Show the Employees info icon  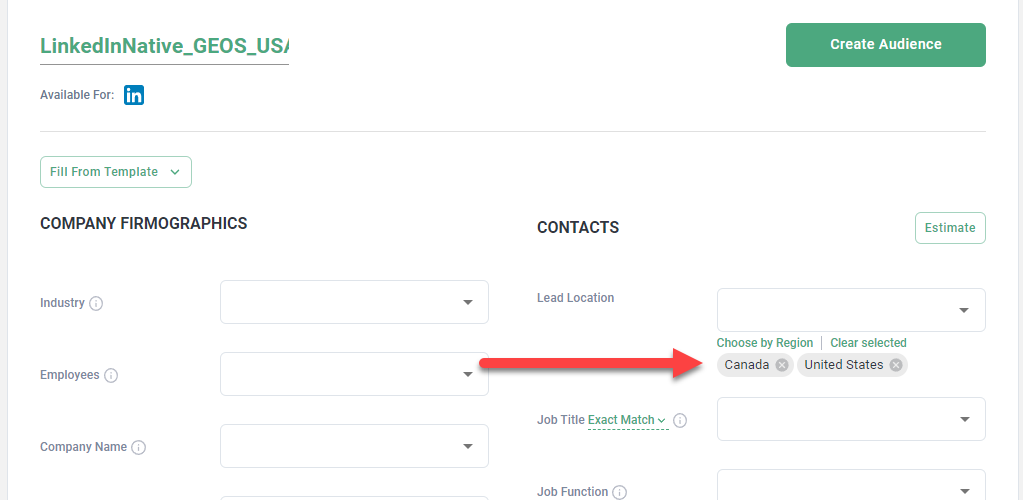pyautogui.click(x=111, y=375)
